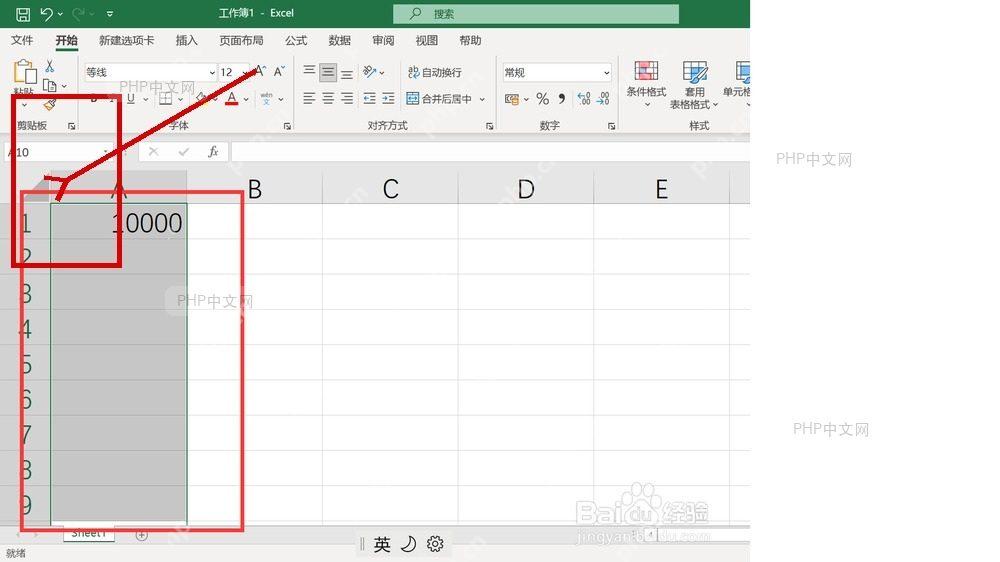
Task: Switch to the 插入 tab
Action: pyautogui.click(x=186, y=40)
